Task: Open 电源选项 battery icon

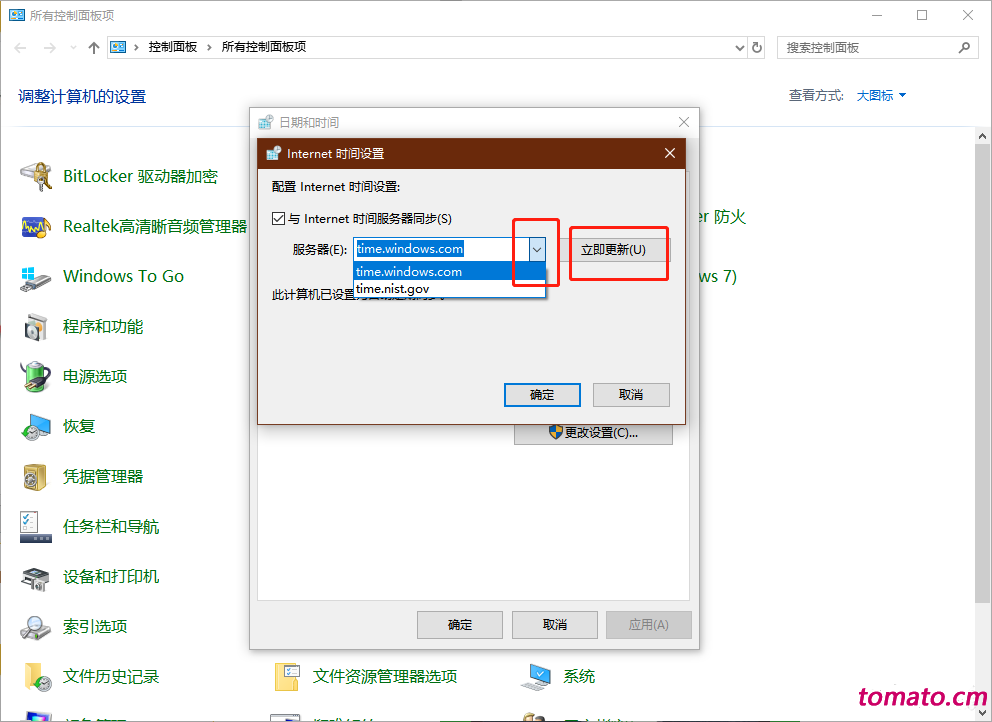Action: pyautogui.click(x=36, y=377)
